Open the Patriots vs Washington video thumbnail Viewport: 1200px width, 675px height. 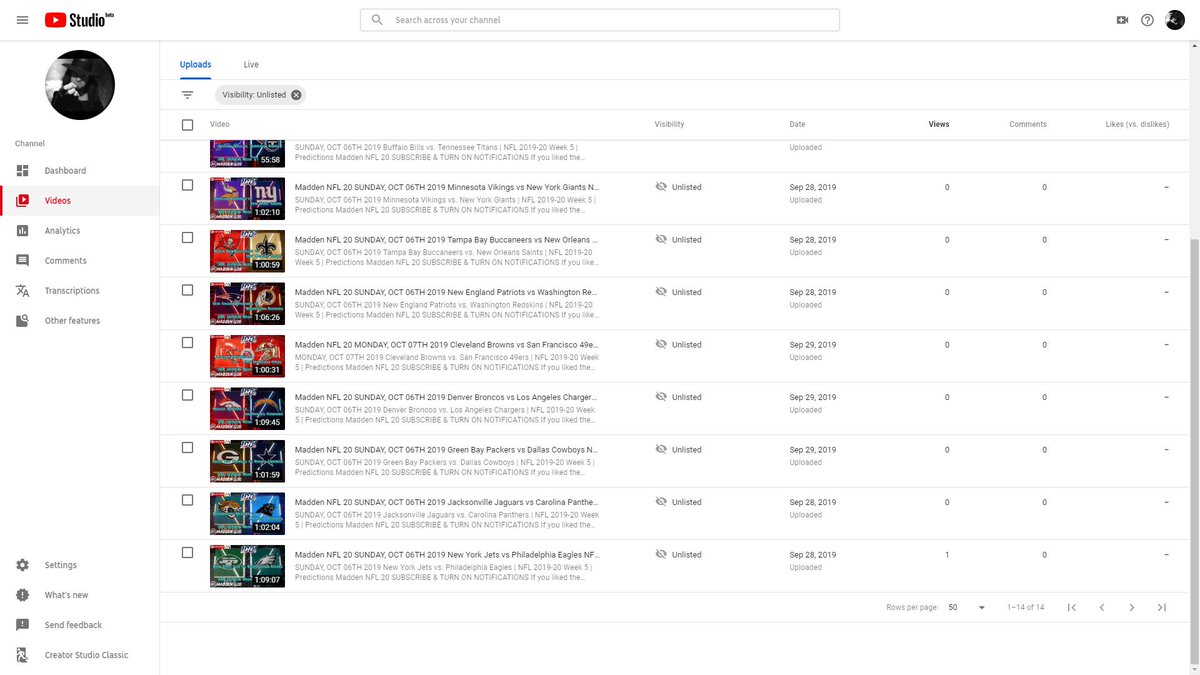247,303
